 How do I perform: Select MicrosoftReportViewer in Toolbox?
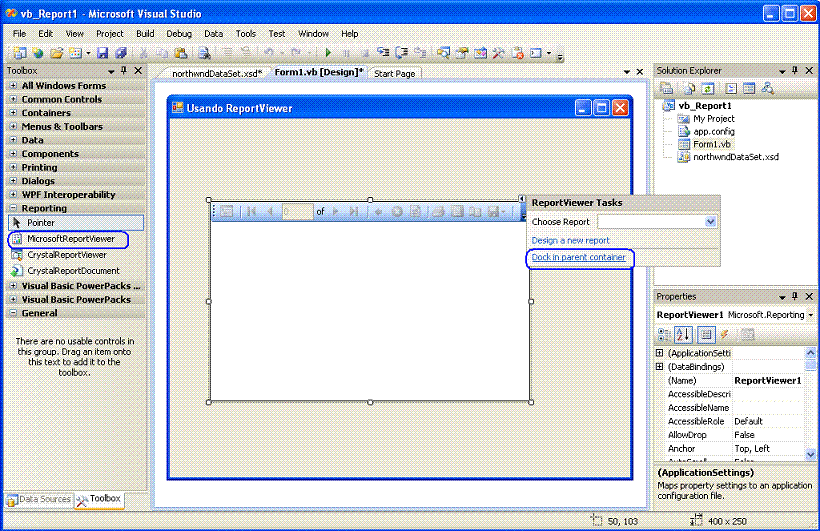71,239
